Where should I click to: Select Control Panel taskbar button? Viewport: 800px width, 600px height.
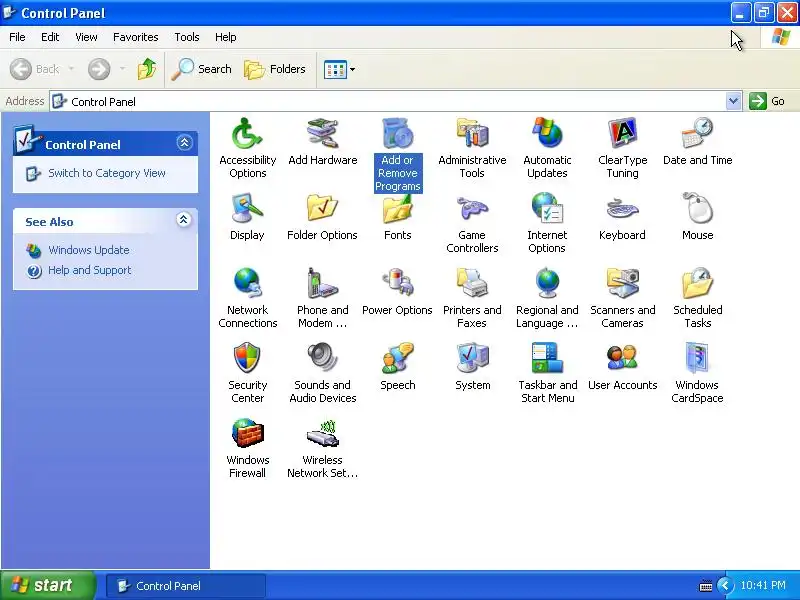tap(186, 586)
